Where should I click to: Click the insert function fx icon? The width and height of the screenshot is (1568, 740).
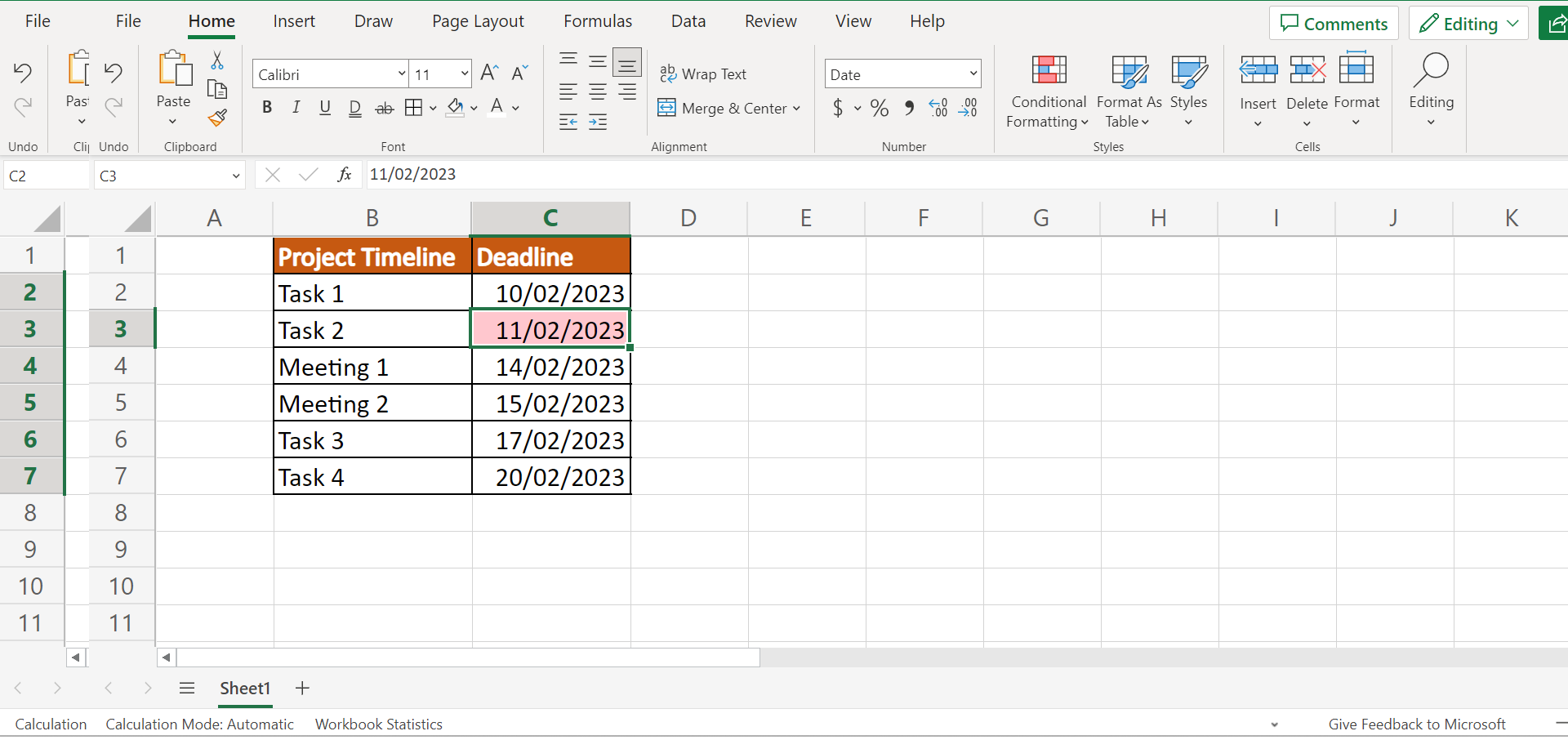[345, 175]
